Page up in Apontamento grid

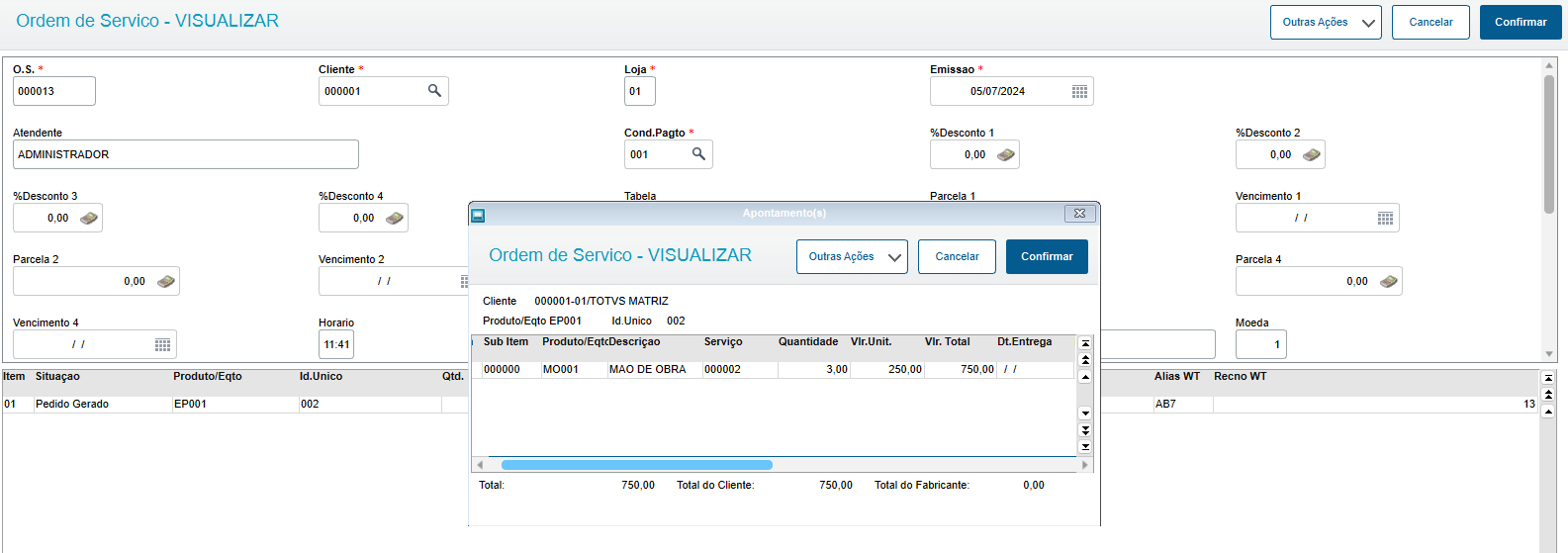(1085, 360)
